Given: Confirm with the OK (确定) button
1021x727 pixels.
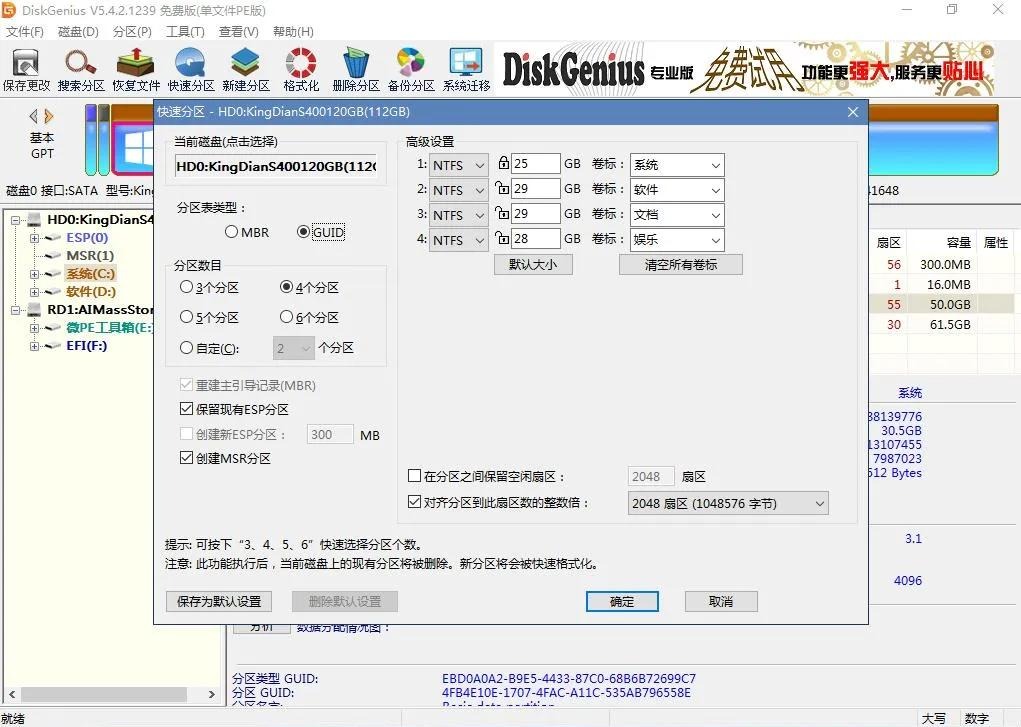Looking at the screenshot, I should 622,601.
